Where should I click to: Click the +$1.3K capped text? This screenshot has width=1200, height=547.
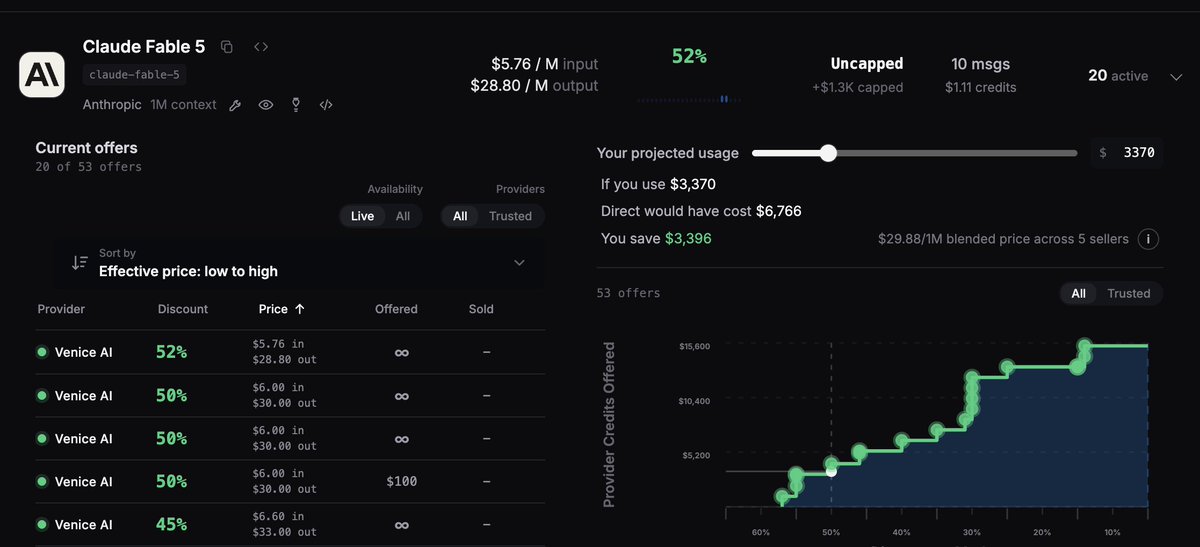coord(857,87)
